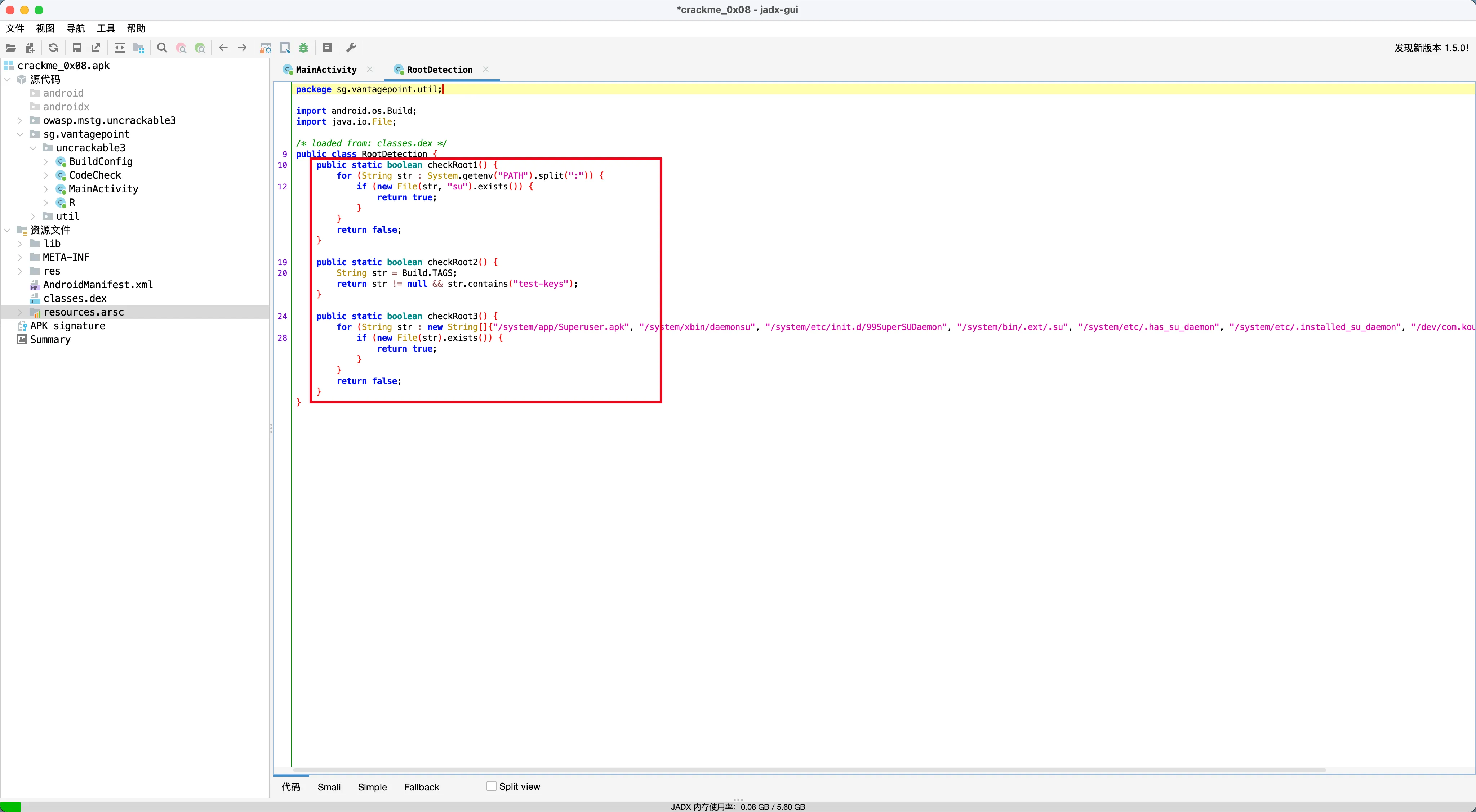This screenshot has width=1476, height=812.
Task: Open the log viewer icon
Action: pyautogui.click(x=327, y=48)
